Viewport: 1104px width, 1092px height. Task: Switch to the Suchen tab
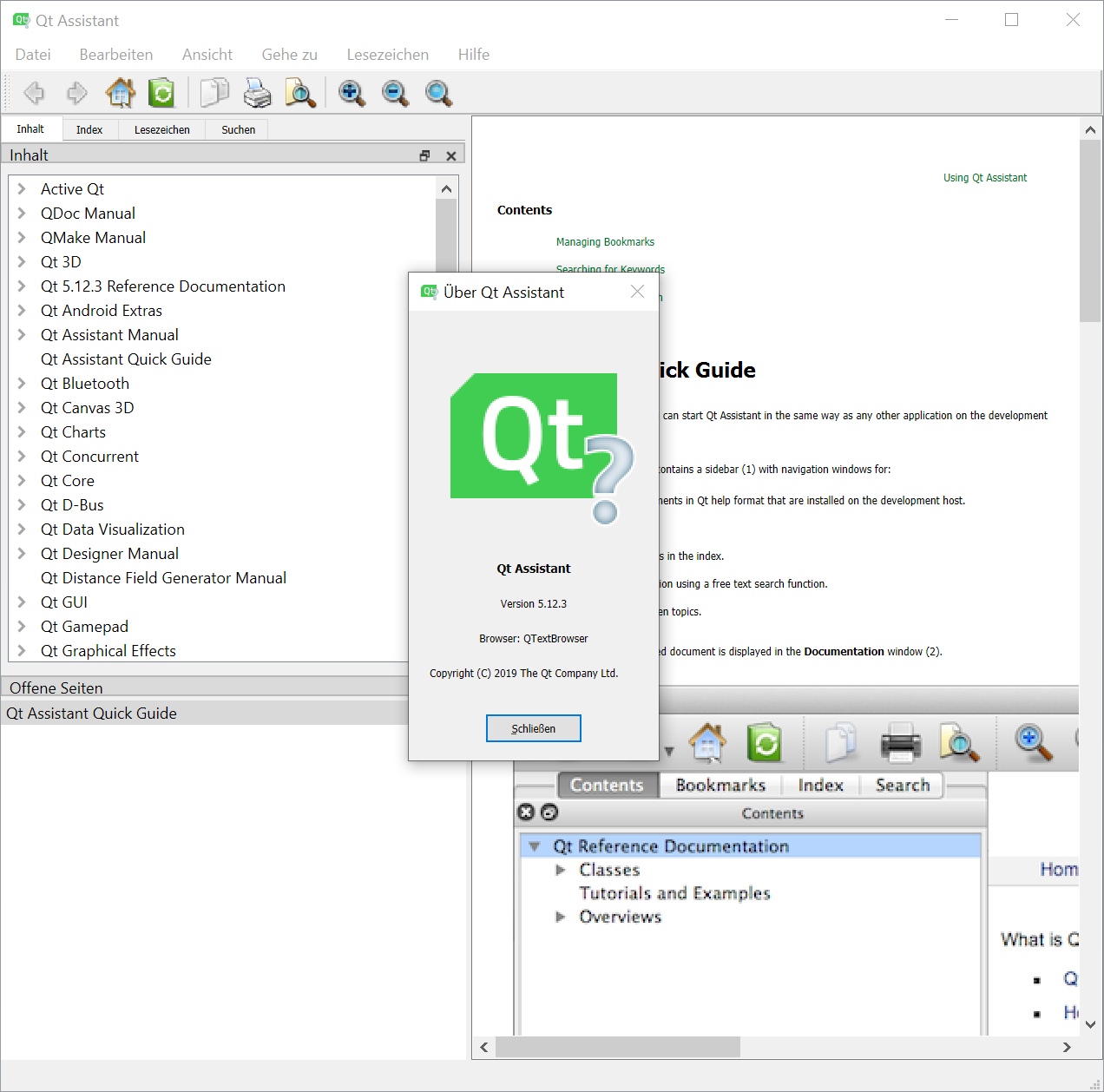point(238,130)
